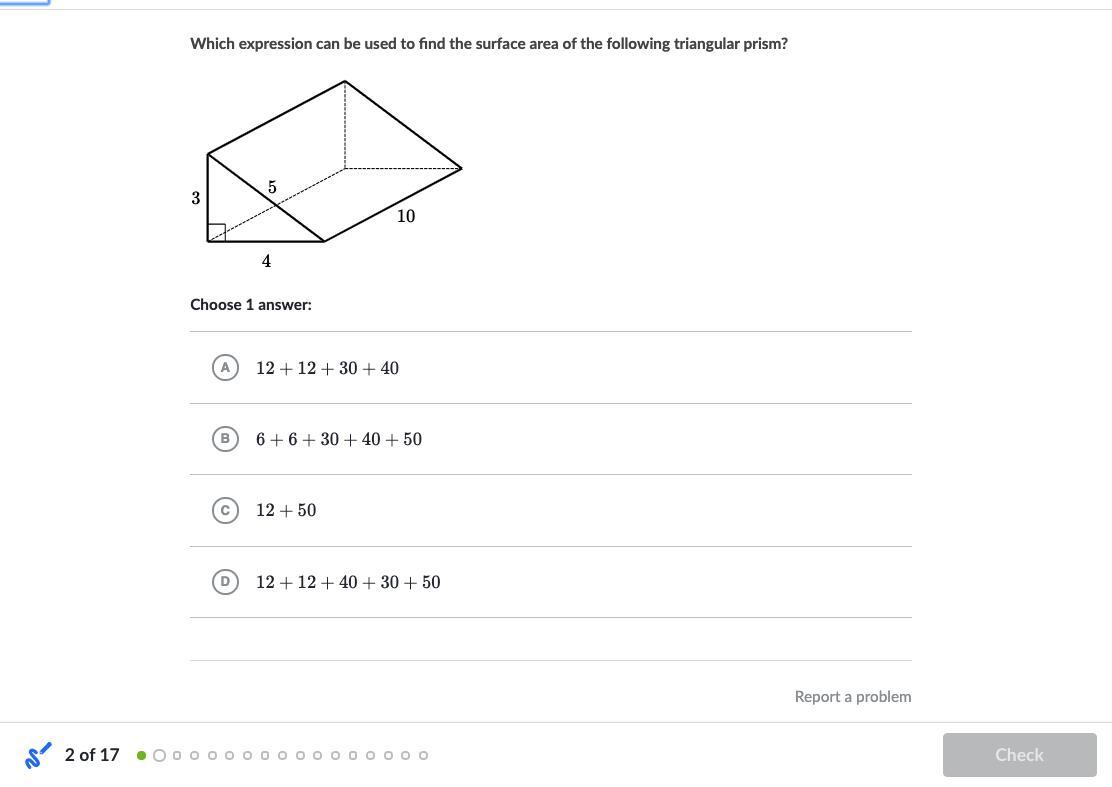Click the expression 6 + 6 + 30 + 40 + 50
Viewport: 1112px width, 787px height.
339,440
